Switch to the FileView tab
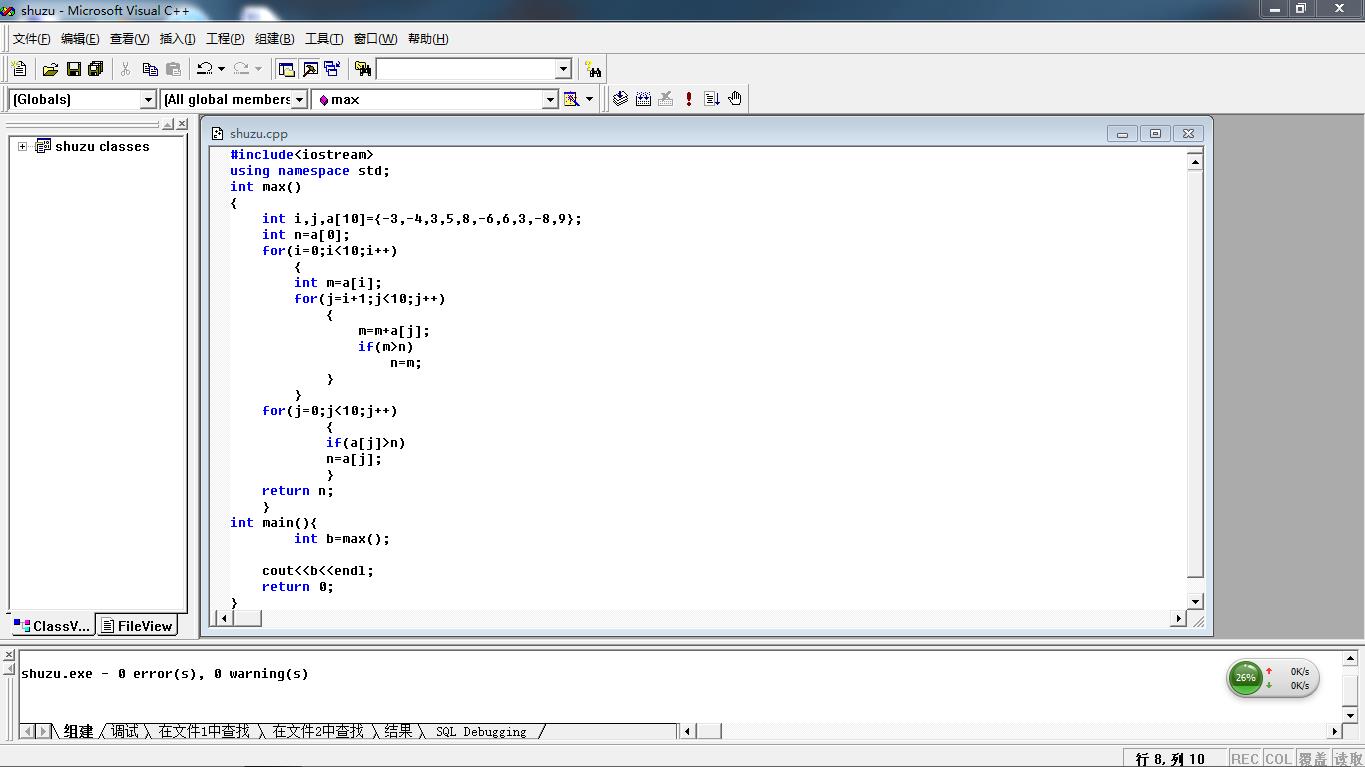The image size is (1365, 767). click(137, 626)
